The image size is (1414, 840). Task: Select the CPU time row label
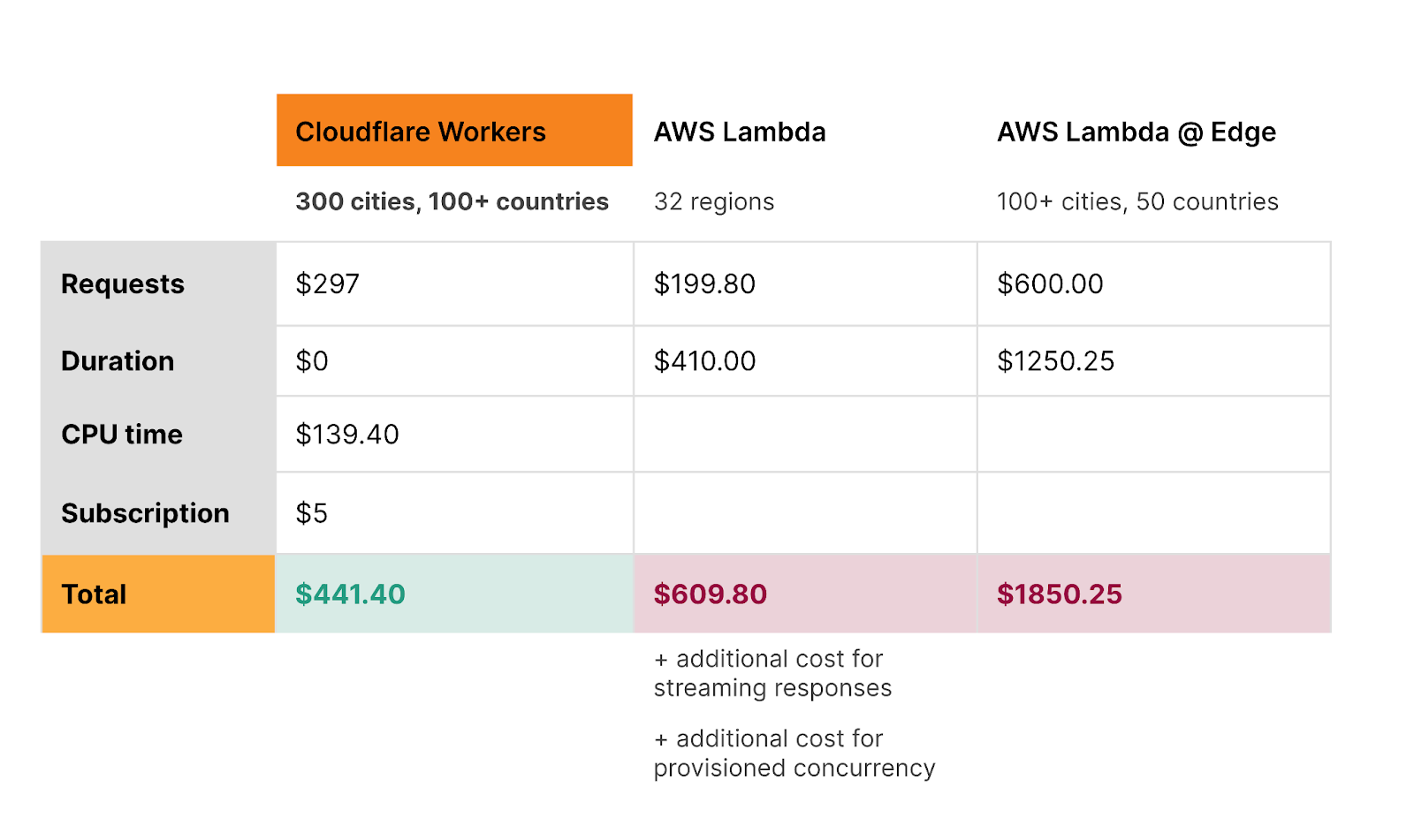point(122,434)
